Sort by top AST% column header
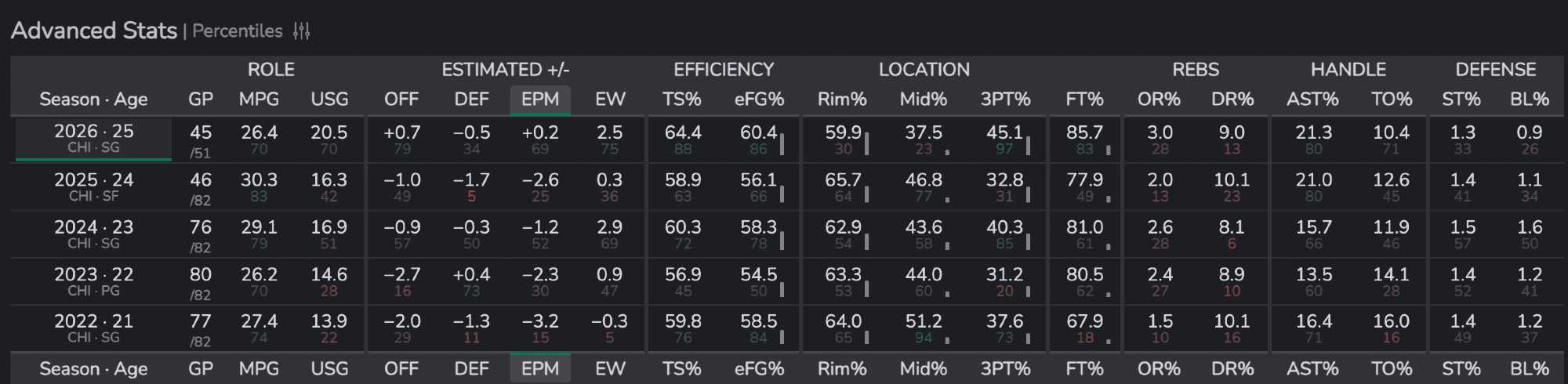 (x=1312, y=100)
